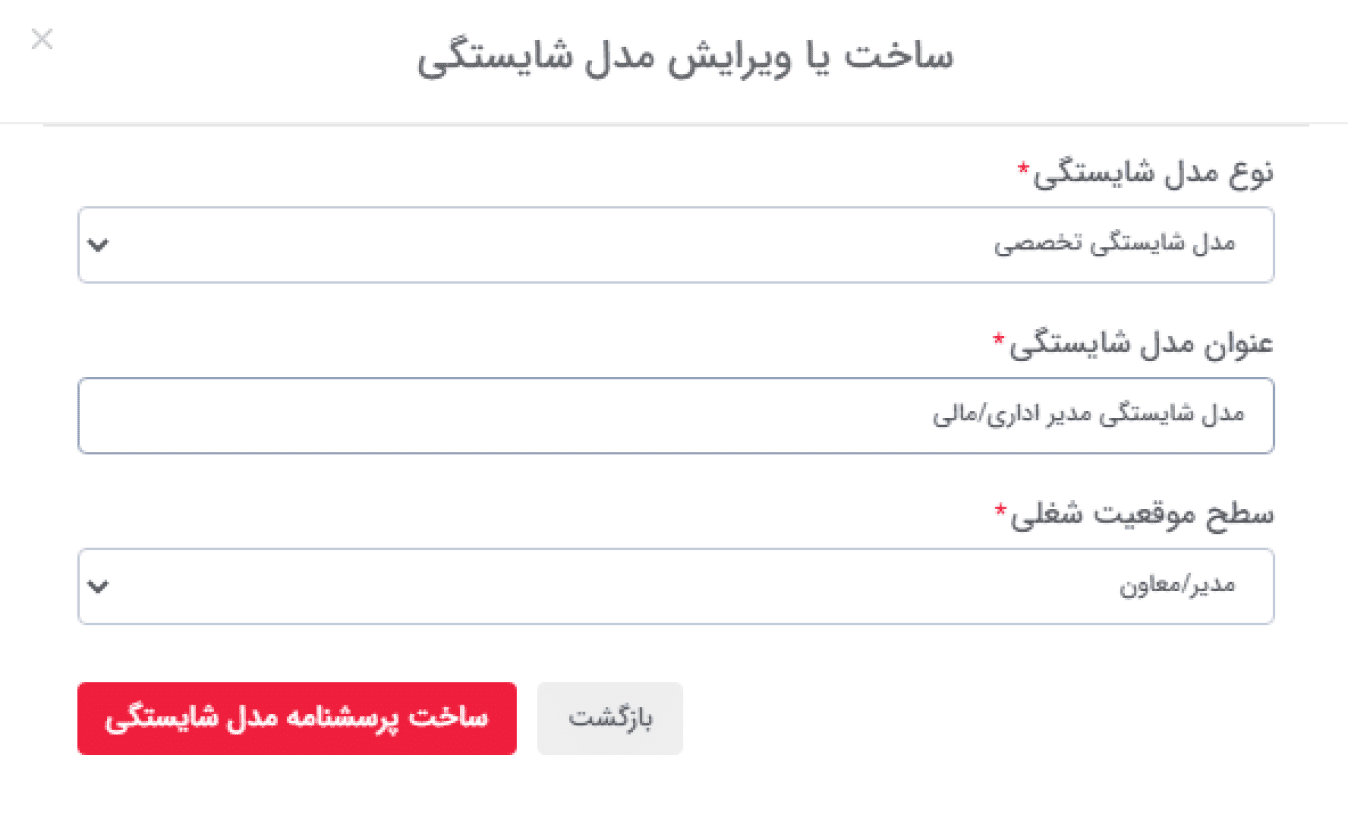
Task: Click the dialog title ساخت یا ویرایش مدل شایستگی
Action: click(x=686, y=56)
